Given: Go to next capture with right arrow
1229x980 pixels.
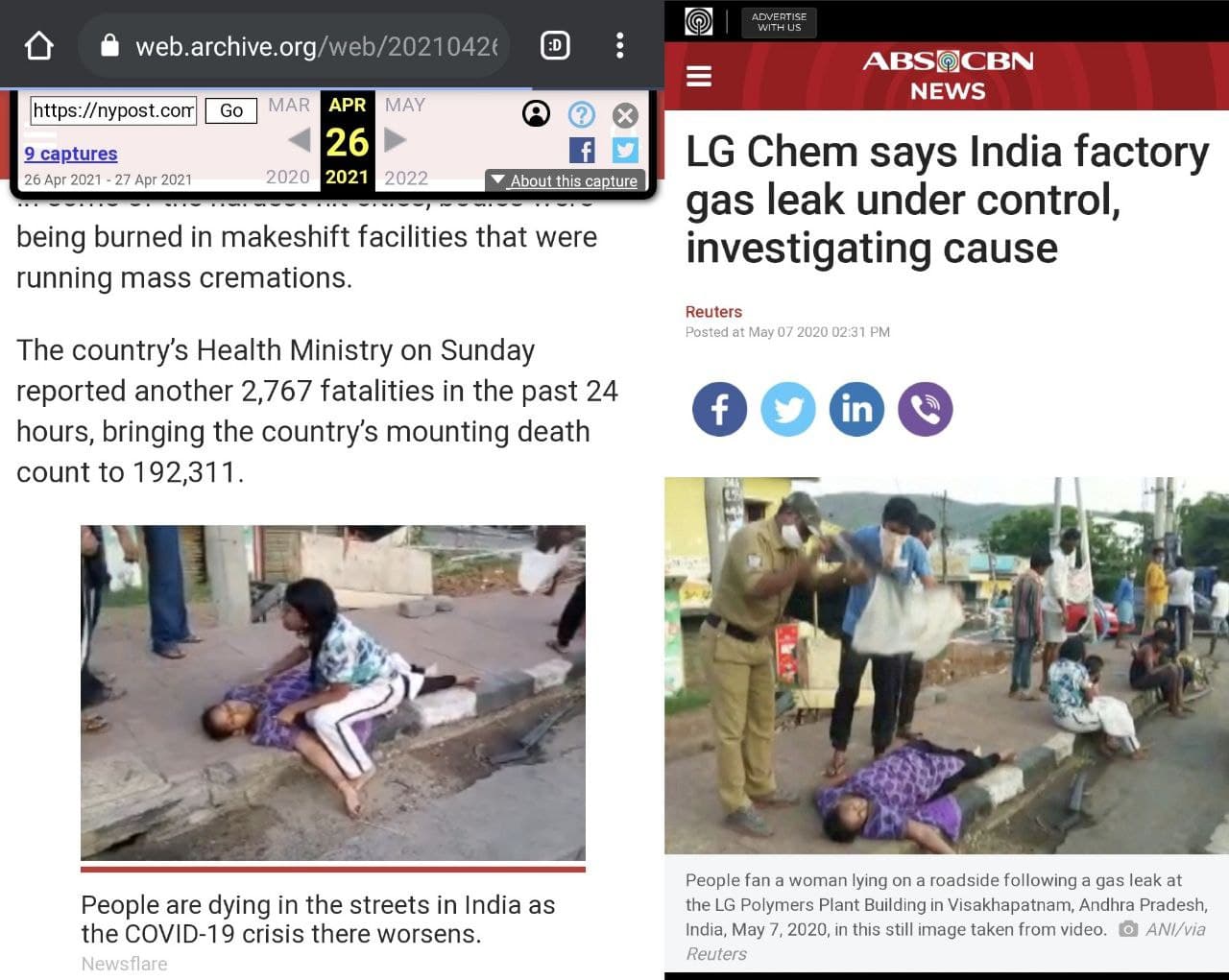Looking at the screenshot, I should pos(396,140).
